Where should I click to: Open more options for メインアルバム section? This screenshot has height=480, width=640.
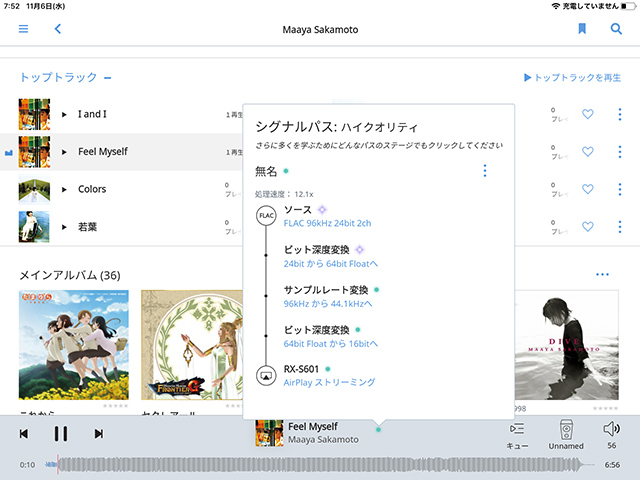click(602, 274)
